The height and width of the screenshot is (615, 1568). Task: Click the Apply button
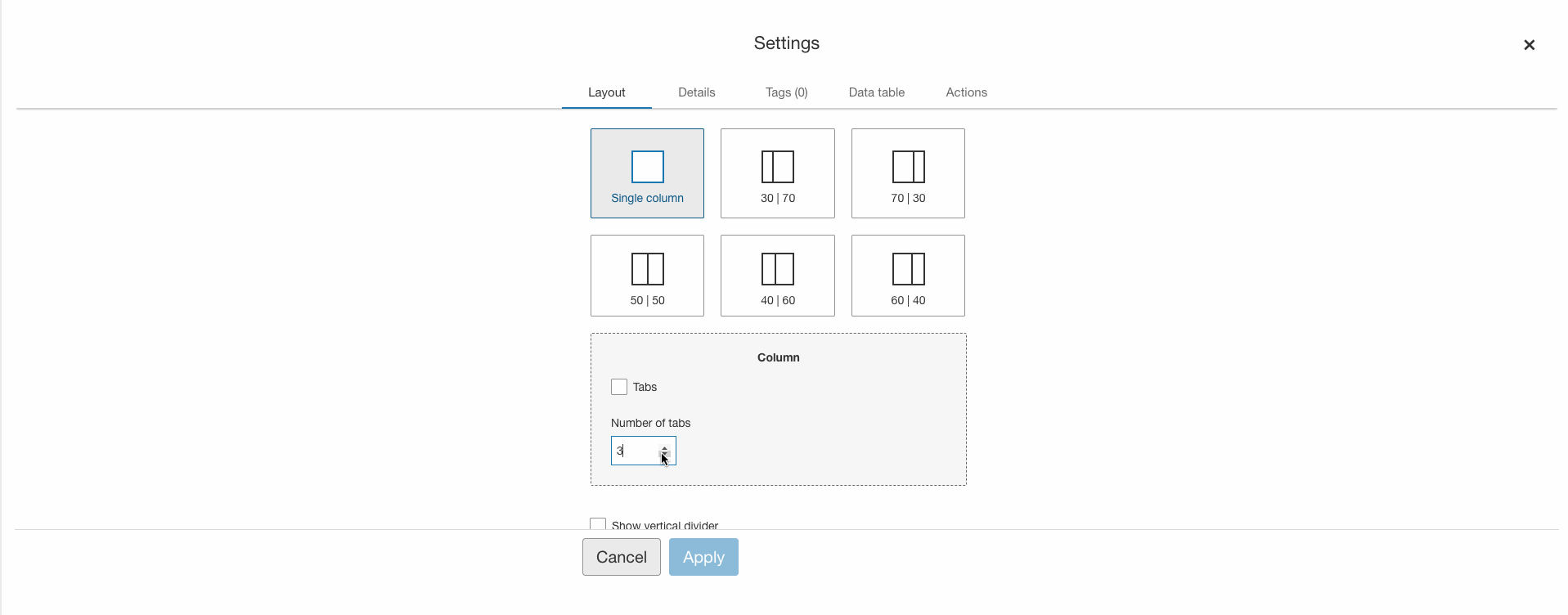coord(703,557)
